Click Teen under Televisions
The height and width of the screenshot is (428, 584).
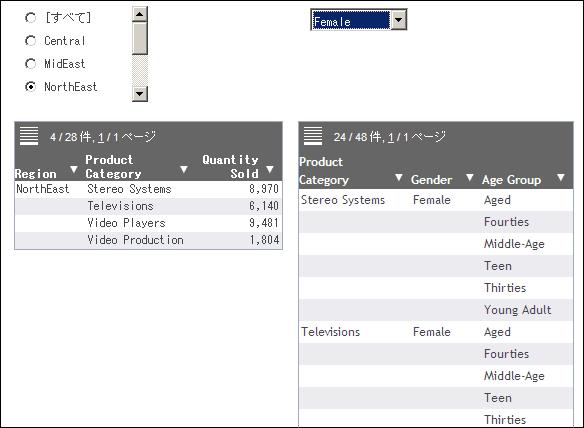point(498,398)
